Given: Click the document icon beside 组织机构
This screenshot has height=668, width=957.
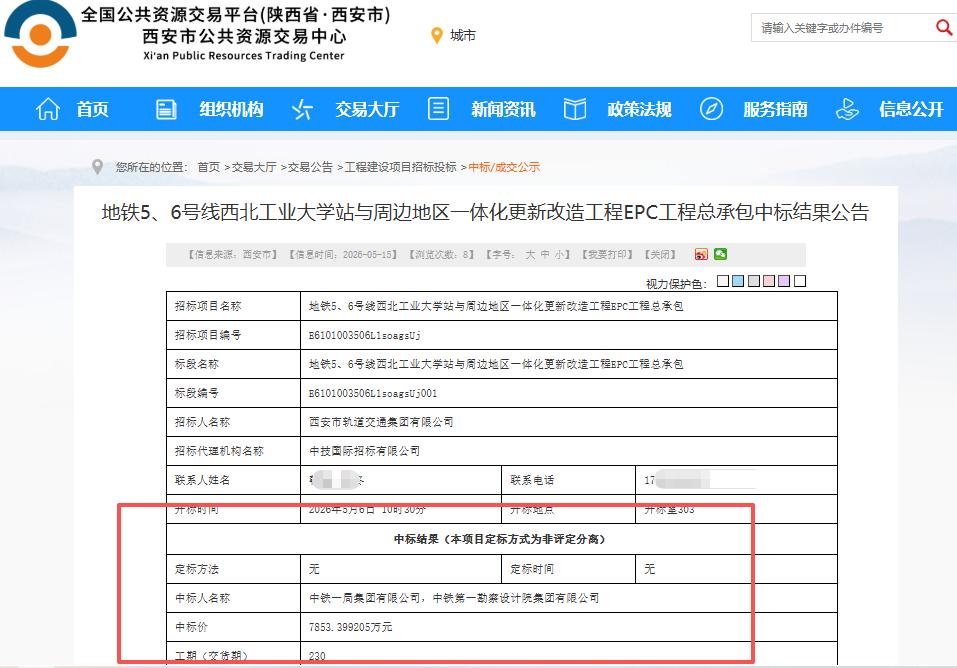Looking at the screenshot, I should tap(166, 109).
